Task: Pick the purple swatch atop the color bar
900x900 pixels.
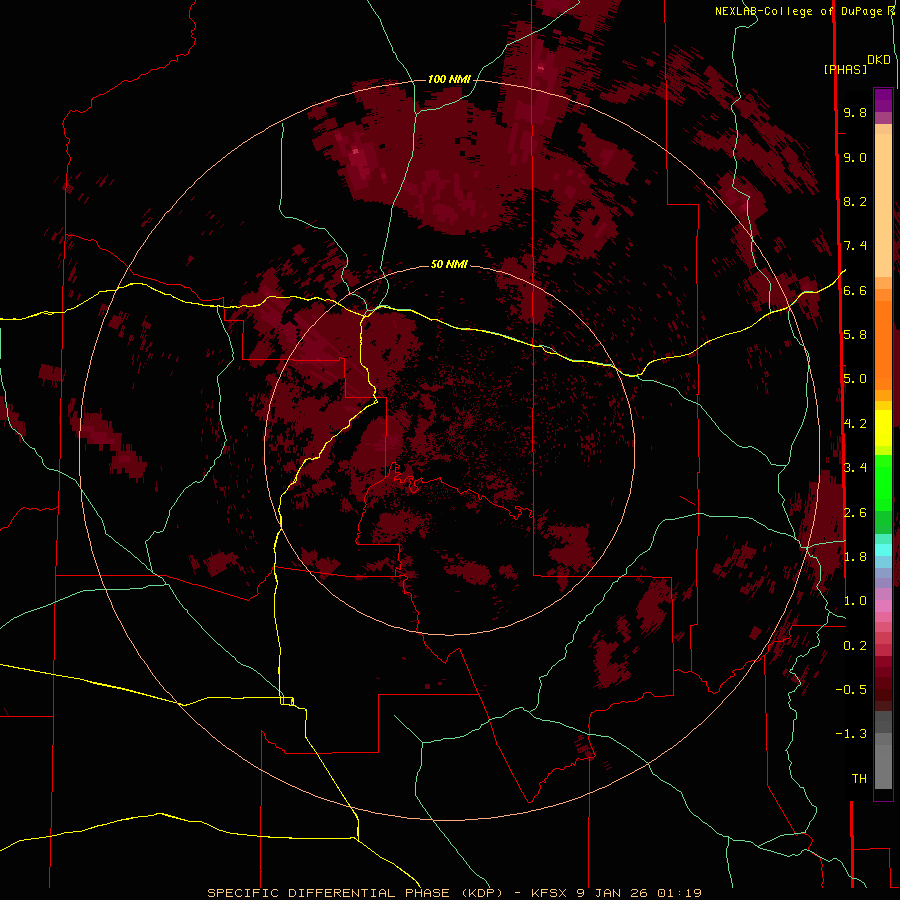Action: [x=883, y=100]
